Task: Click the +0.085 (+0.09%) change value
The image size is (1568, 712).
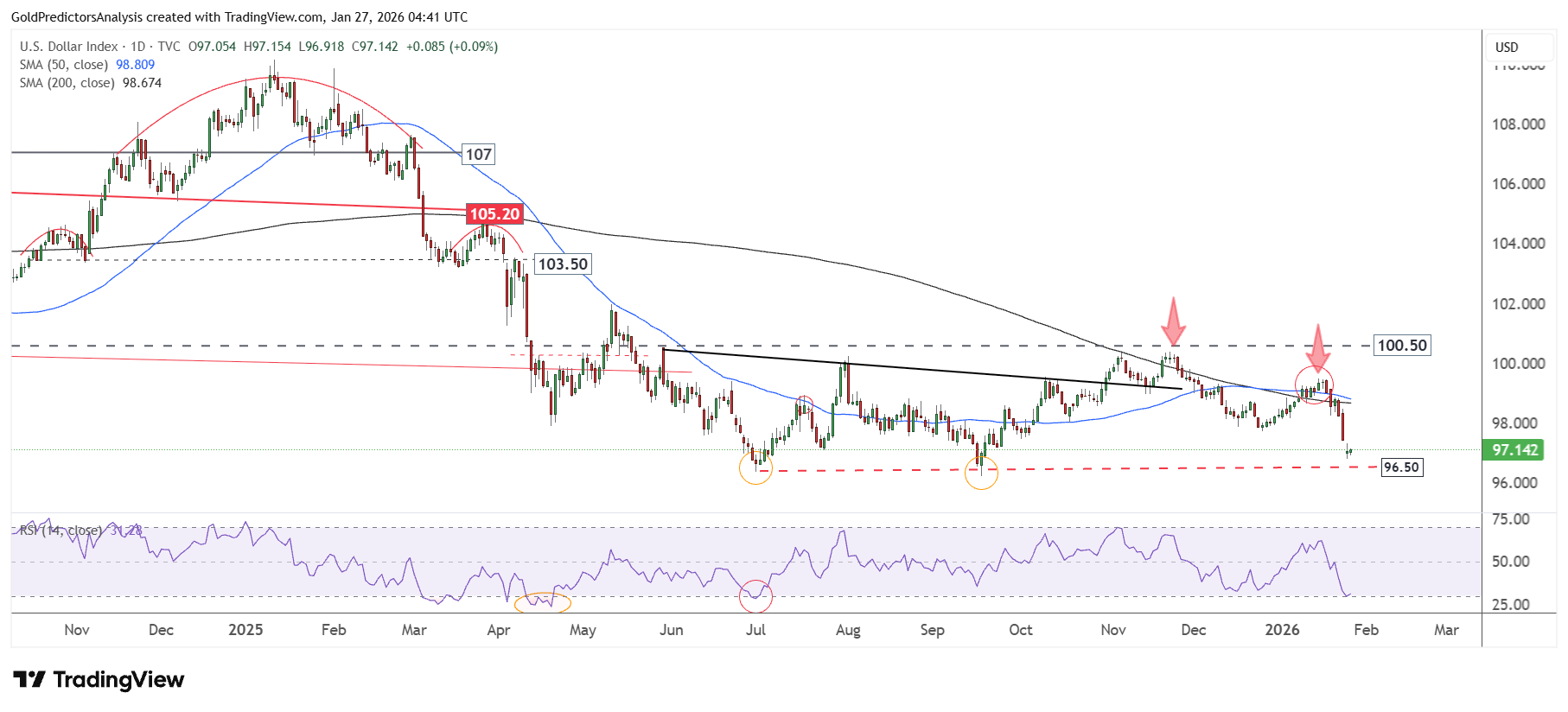Action: pos(451,47)
